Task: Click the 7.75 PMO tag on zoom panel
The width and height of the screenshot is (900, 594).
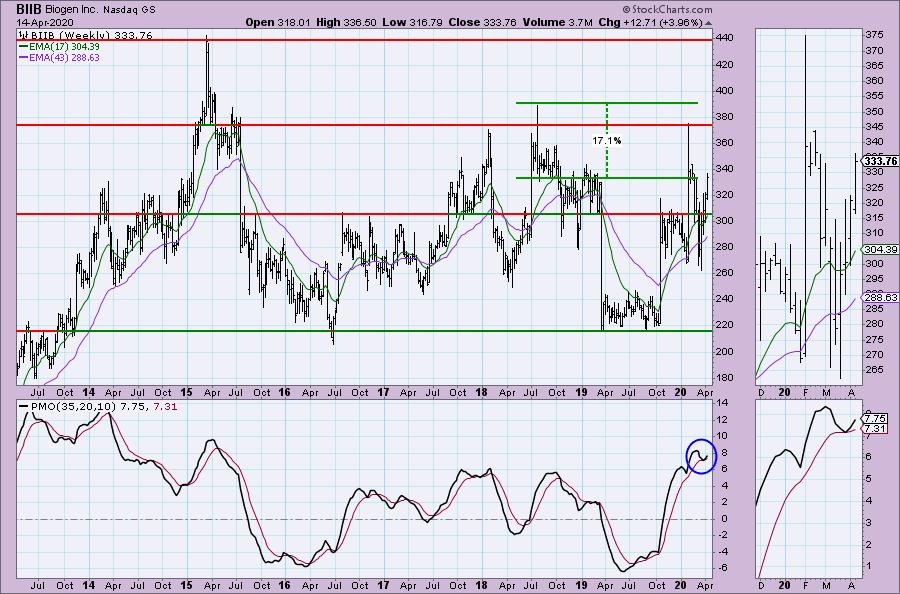Action: [876, 419]
